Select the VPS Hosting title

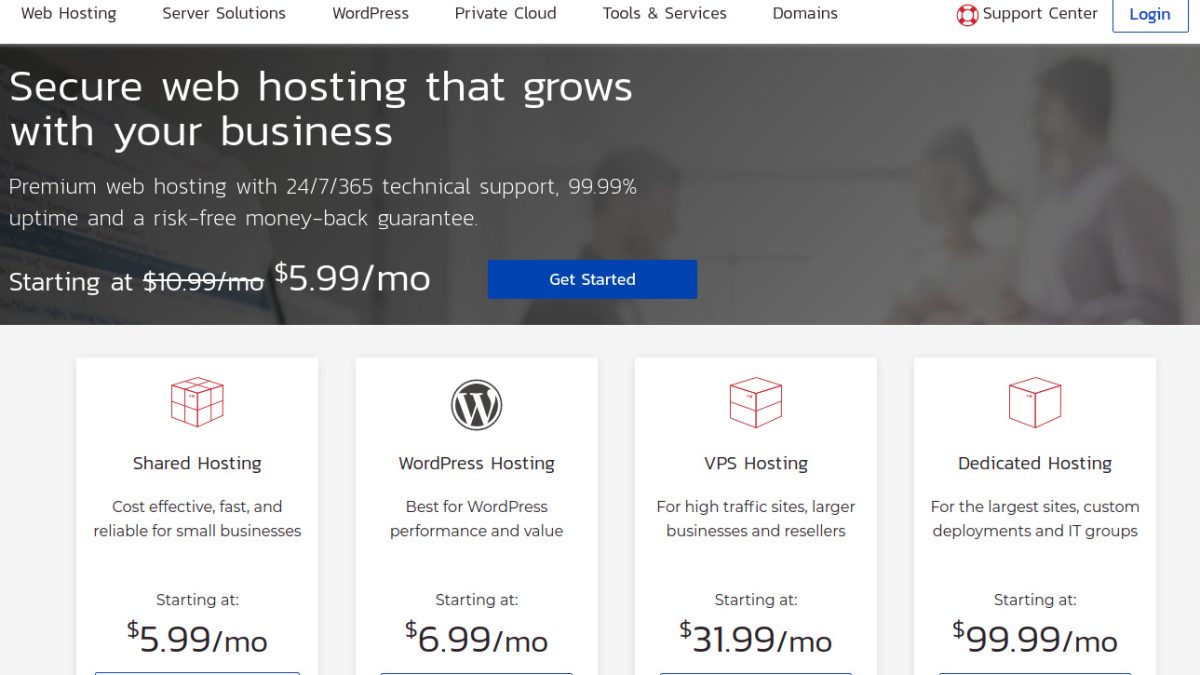coord(755,463)
